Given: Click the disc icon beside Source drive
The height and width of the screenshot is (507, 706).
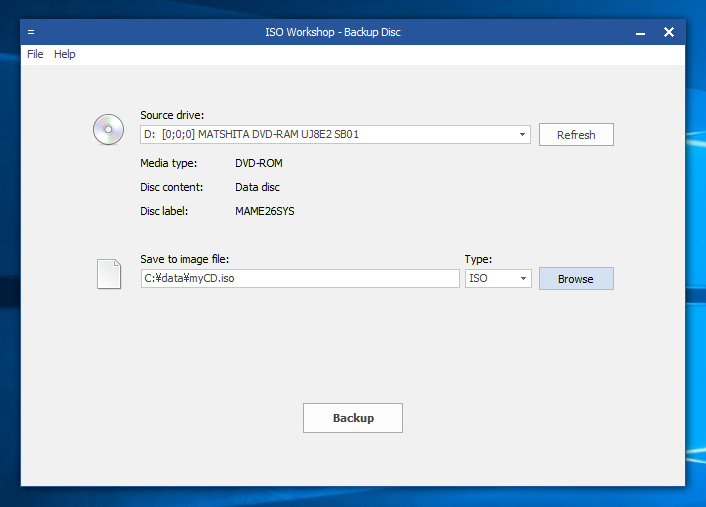Looking at the screenshot, I should tap(109, 130).
